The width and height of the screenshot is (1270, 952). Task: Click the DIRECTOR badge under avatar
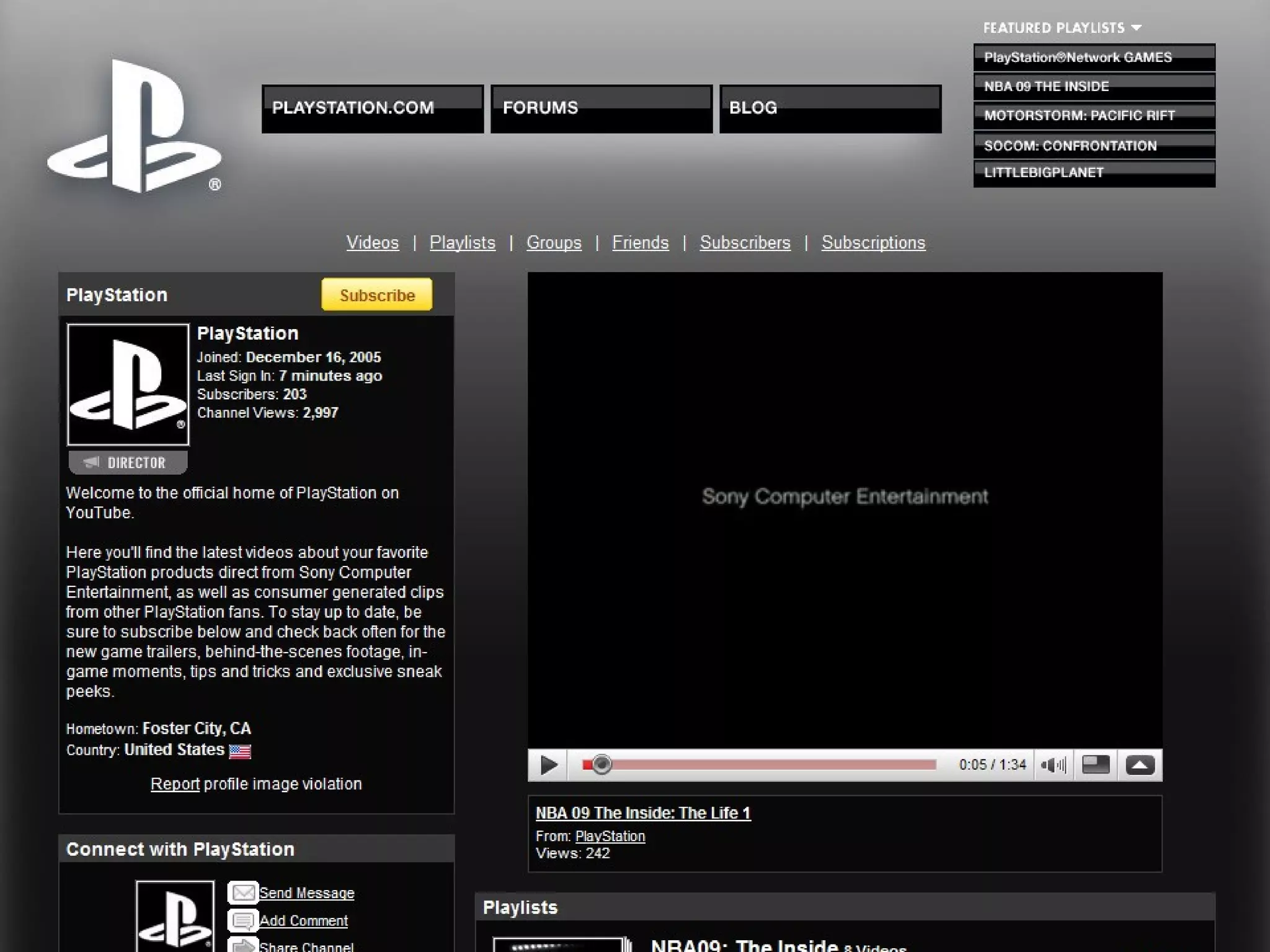click(128, 462)
